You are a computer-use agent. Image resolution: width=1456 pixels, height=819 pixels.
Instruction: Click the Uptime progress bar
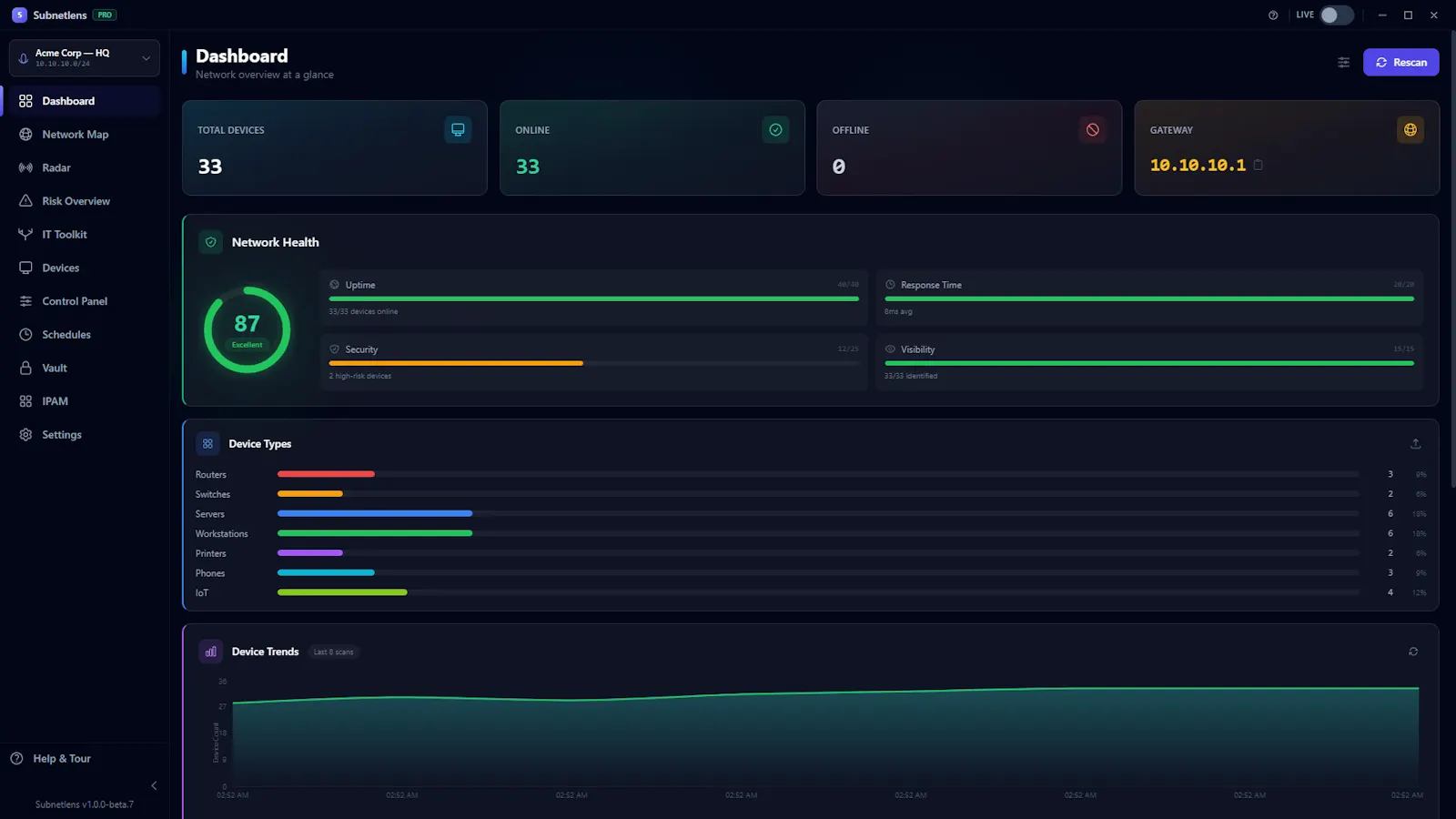[x=594, y=298]
